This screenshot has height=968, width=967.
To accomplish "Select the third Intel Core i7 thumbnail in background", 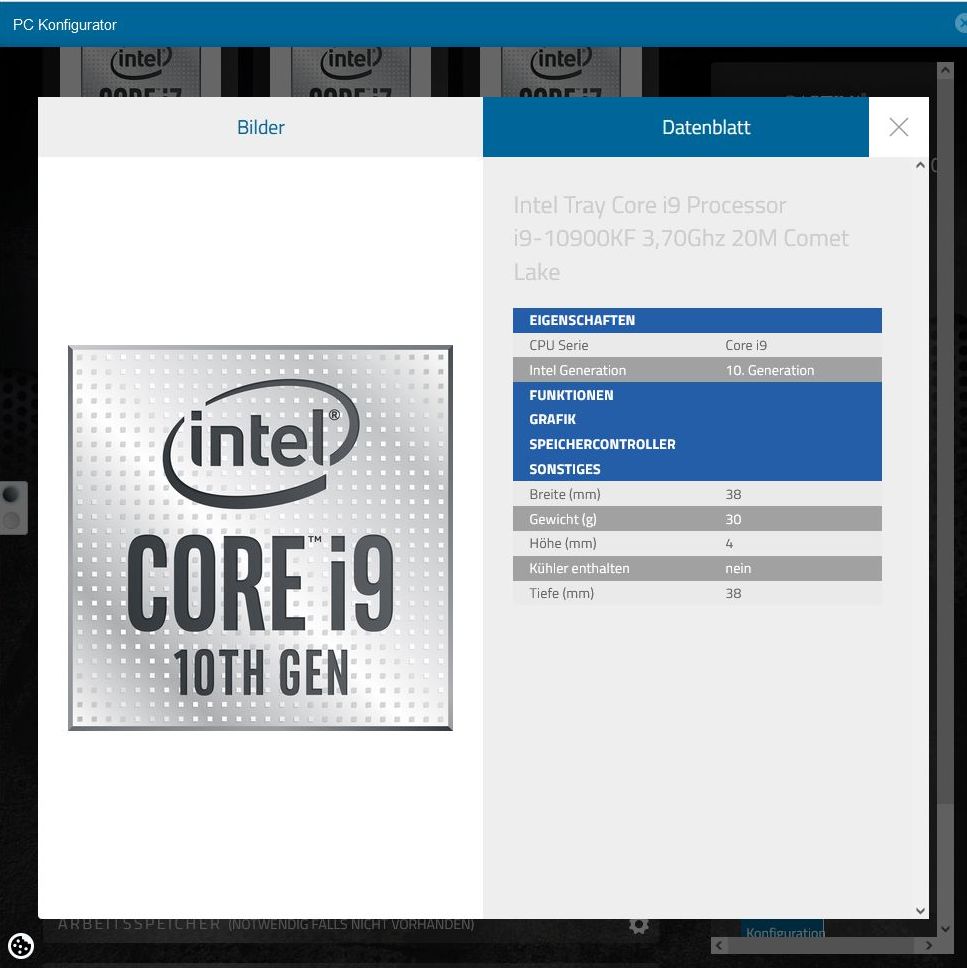I will pos(561,72).
